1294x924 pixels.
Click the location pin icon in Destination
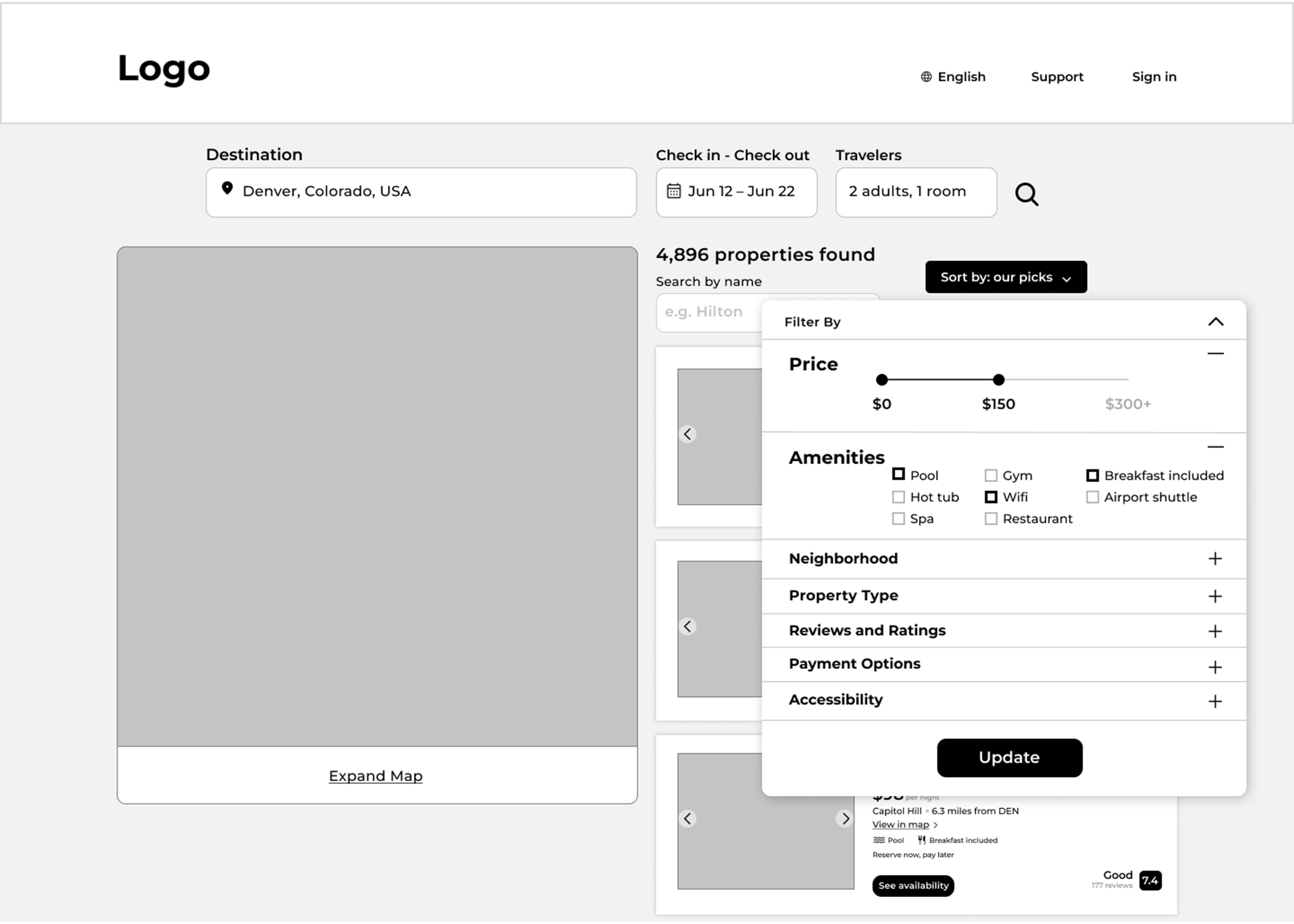pos(227,188)
